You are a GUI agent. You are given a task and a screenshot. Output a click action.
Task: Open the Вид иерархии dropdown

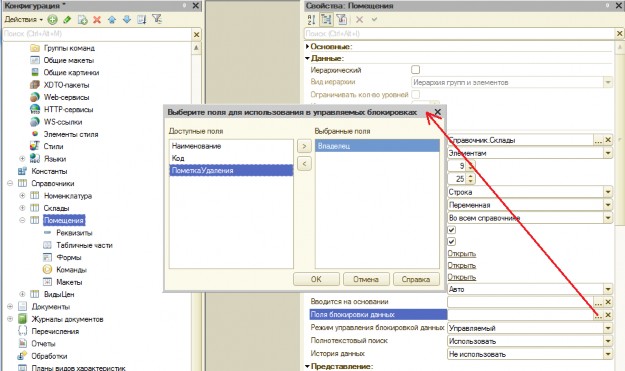(x=607, y=82)
